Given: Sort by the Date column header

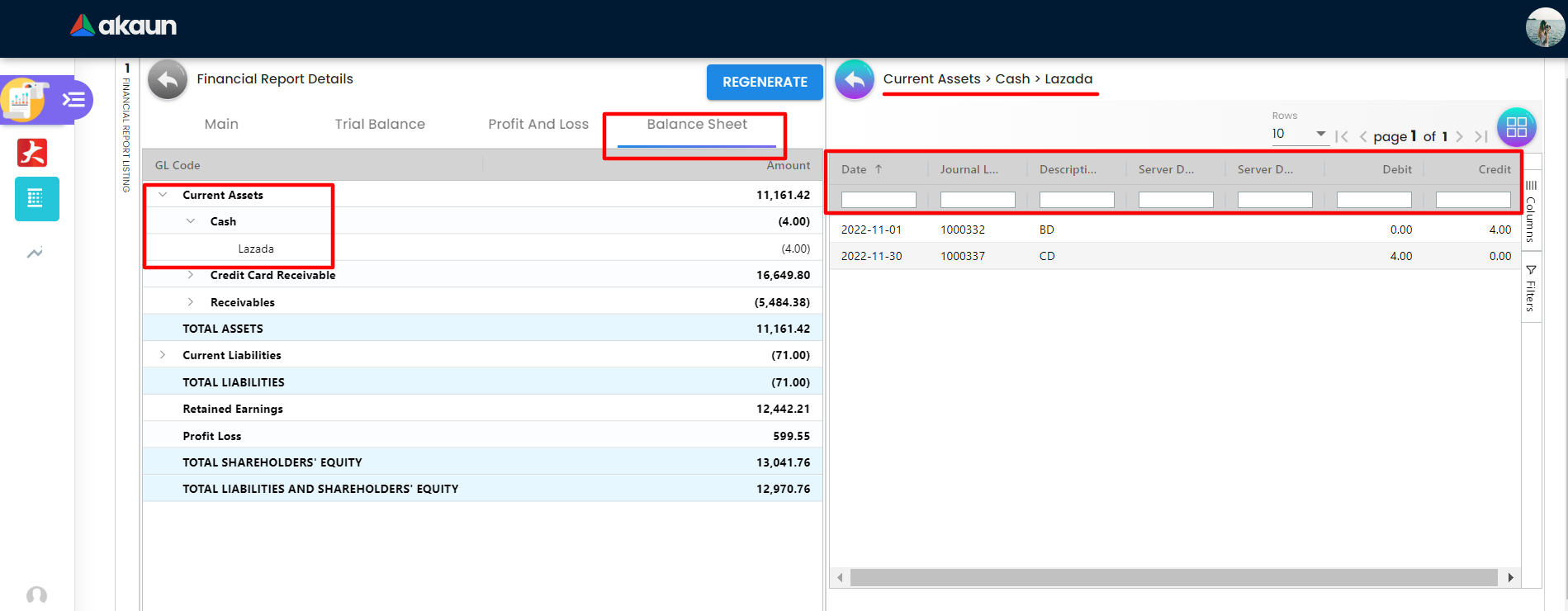Looking at the screenshot, I should tap(855, 169).
